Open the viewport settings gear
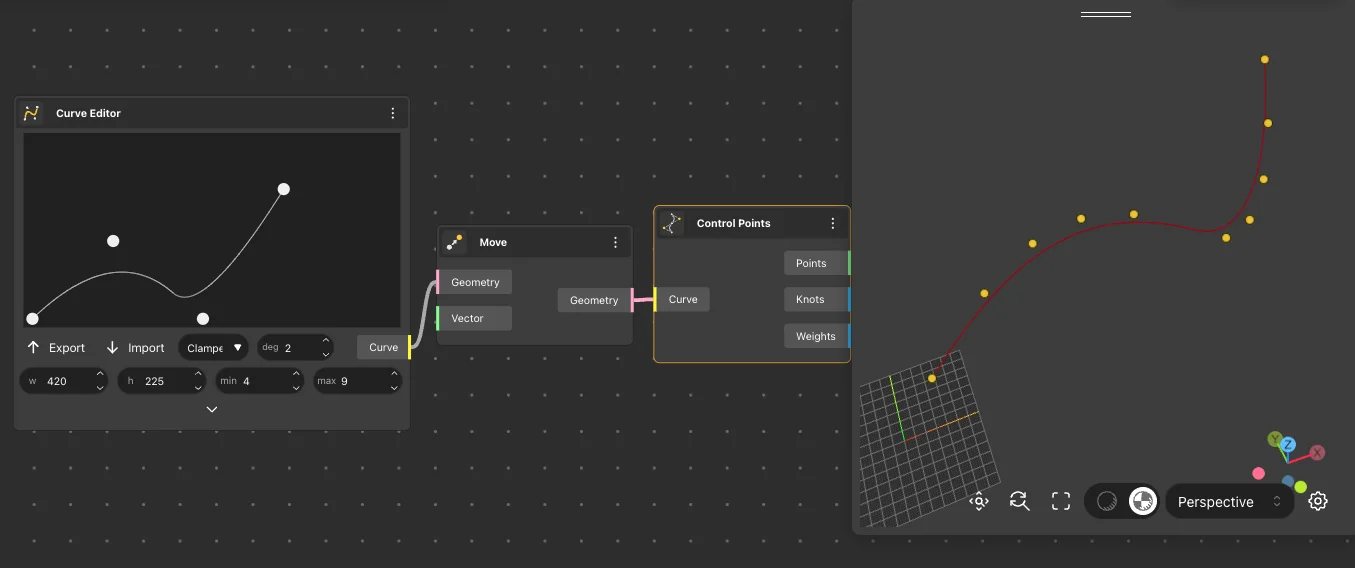The height and width of the screenshot is (568, 1355). pos(1318,501)
